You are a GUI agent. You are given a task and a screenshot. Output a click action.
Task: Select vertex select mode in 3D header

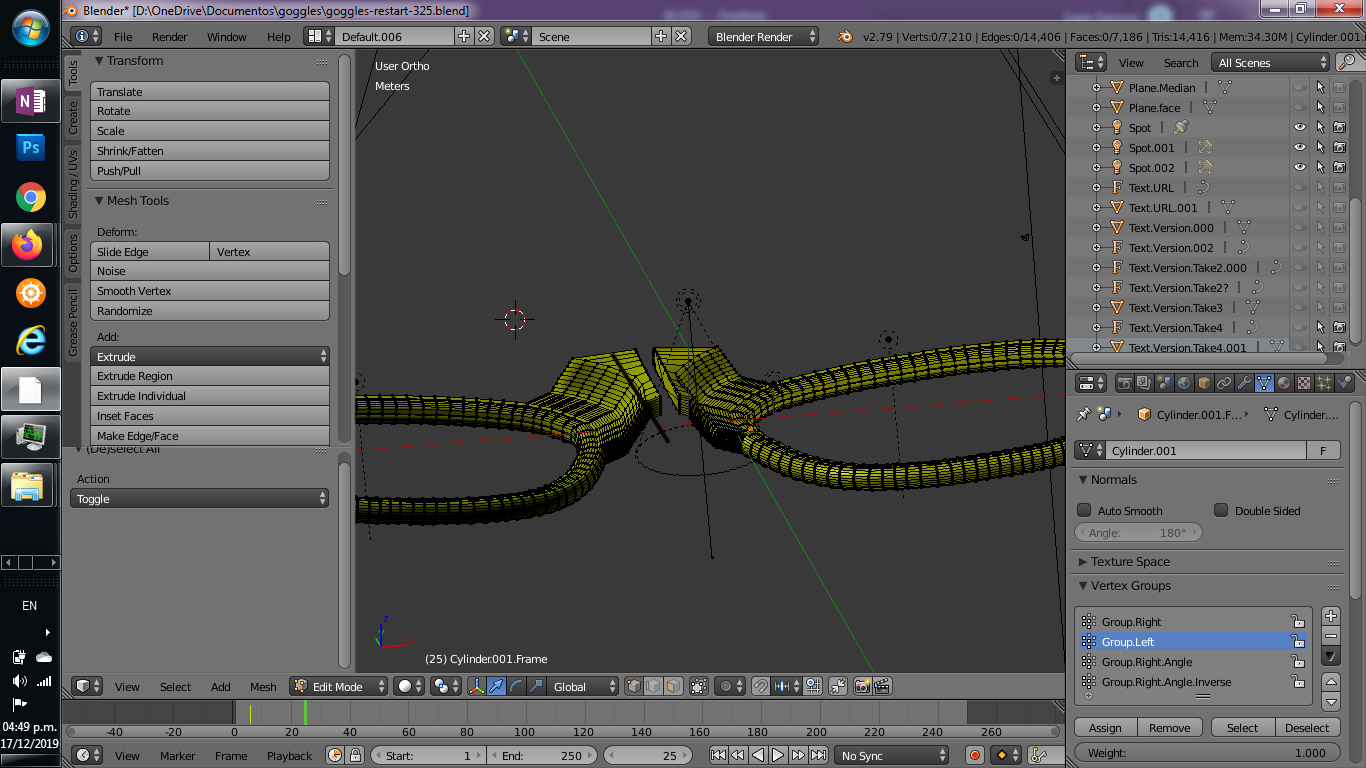pyautogui.click(x=633, y=686)
